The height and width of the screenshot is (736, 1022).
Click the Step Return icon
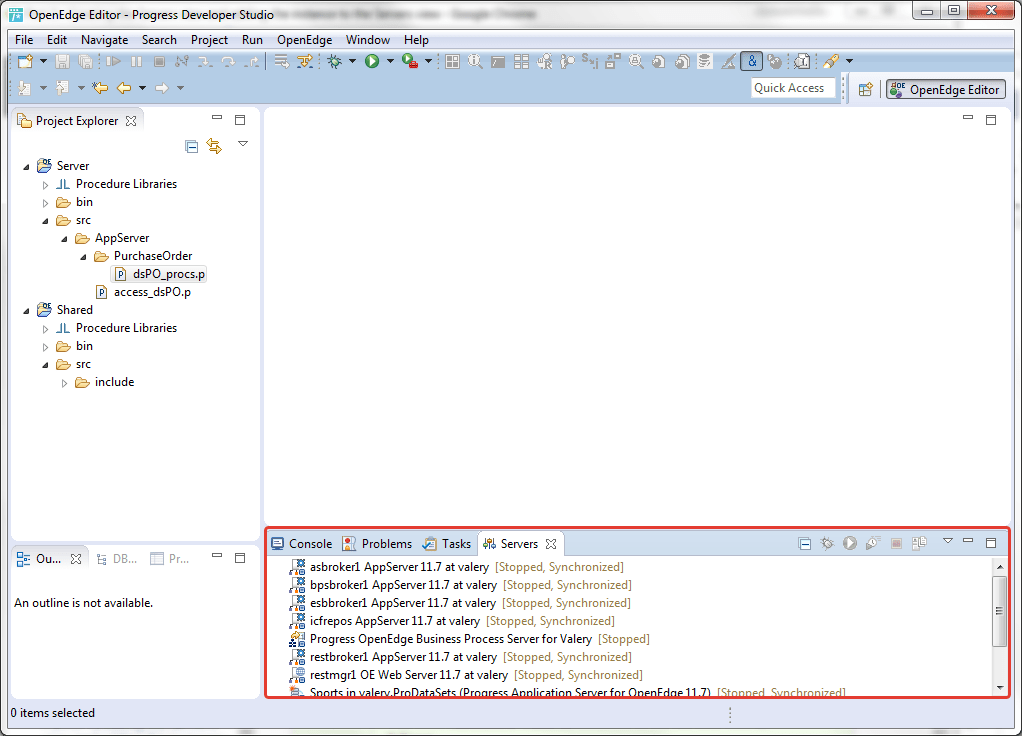tap(252, 61)
